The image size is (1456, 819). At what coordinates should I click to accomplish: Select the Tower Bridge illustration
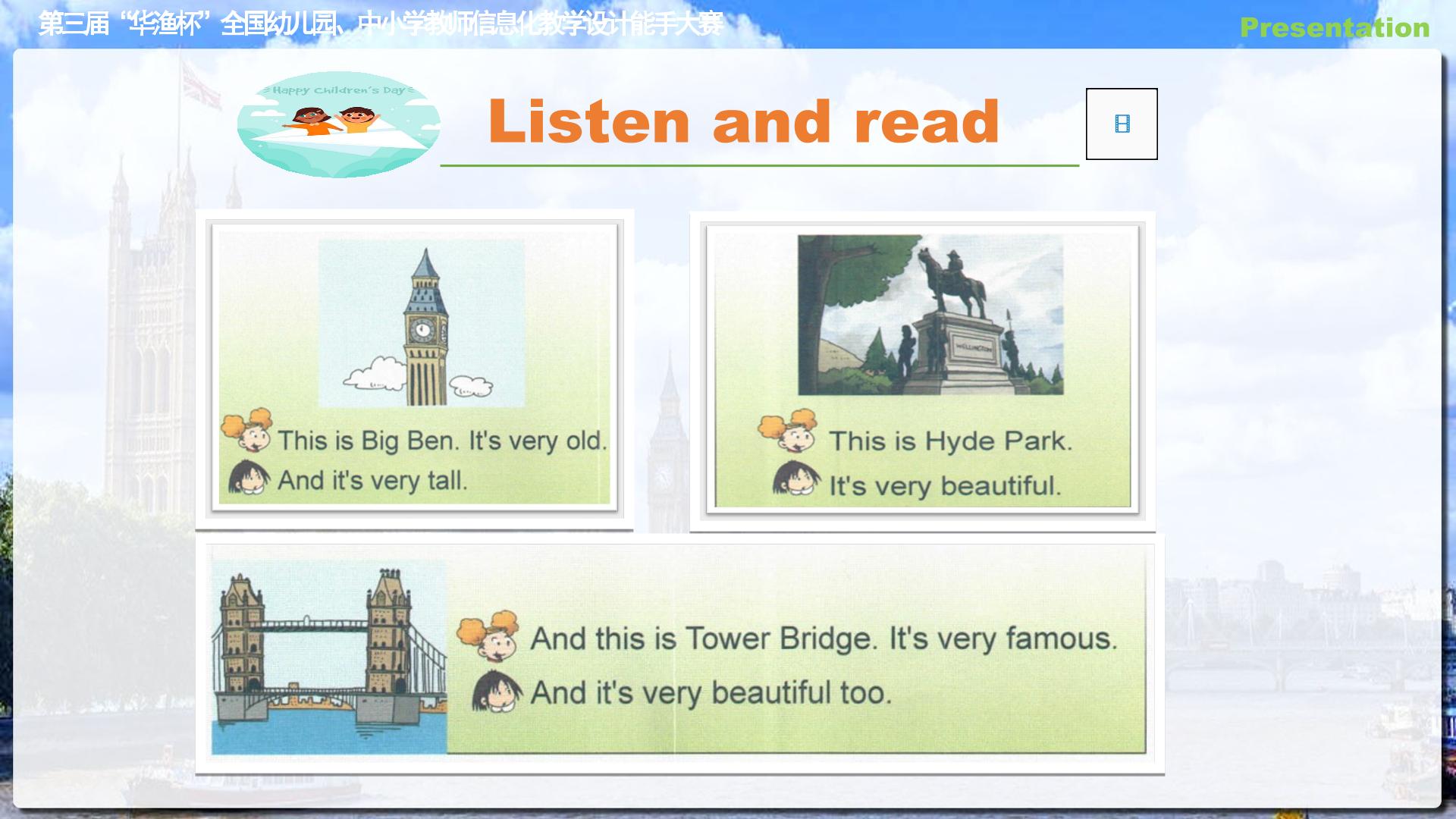pos(329,657)
